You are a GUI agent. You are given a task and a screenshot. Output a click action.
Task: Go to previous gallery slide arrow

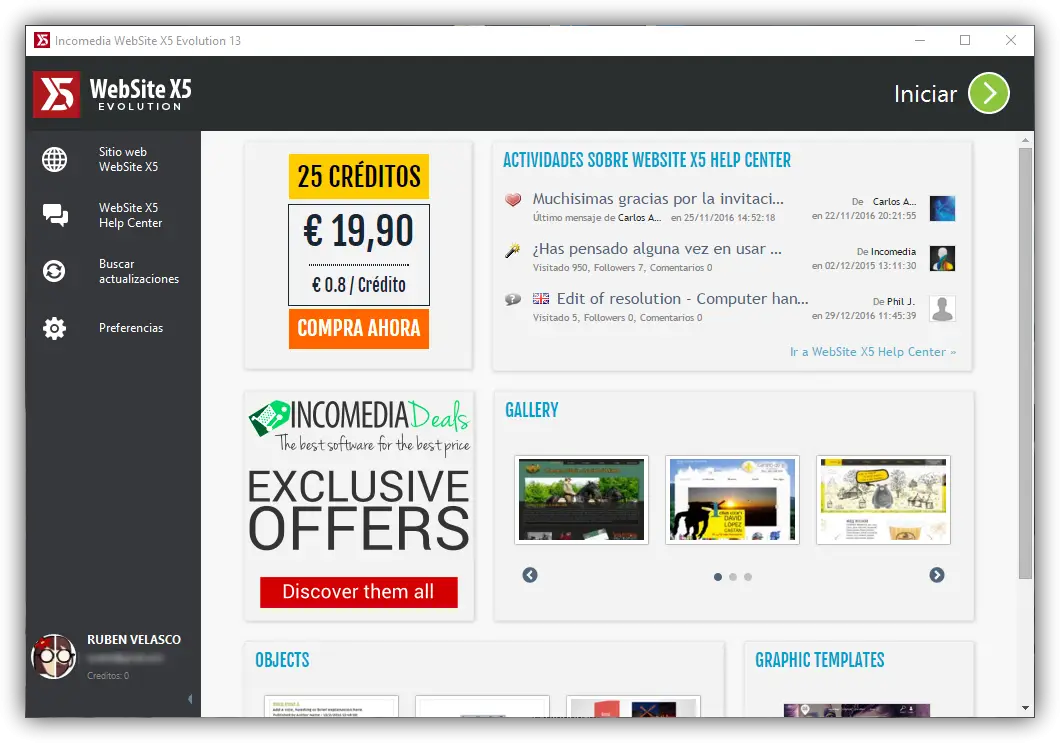530,575
